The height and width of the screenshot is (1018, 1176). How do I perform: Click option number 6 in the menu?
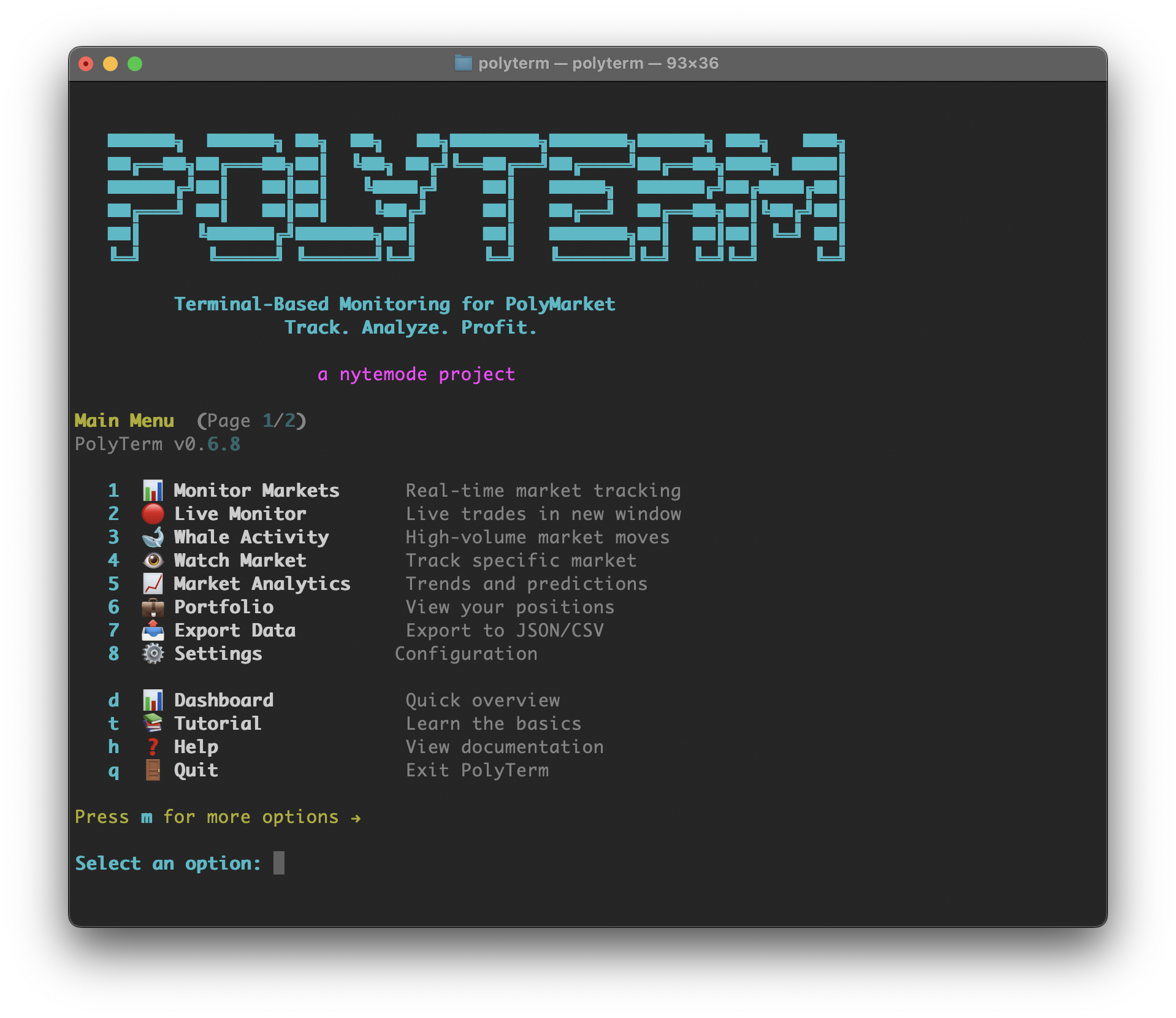coord(113,607)
